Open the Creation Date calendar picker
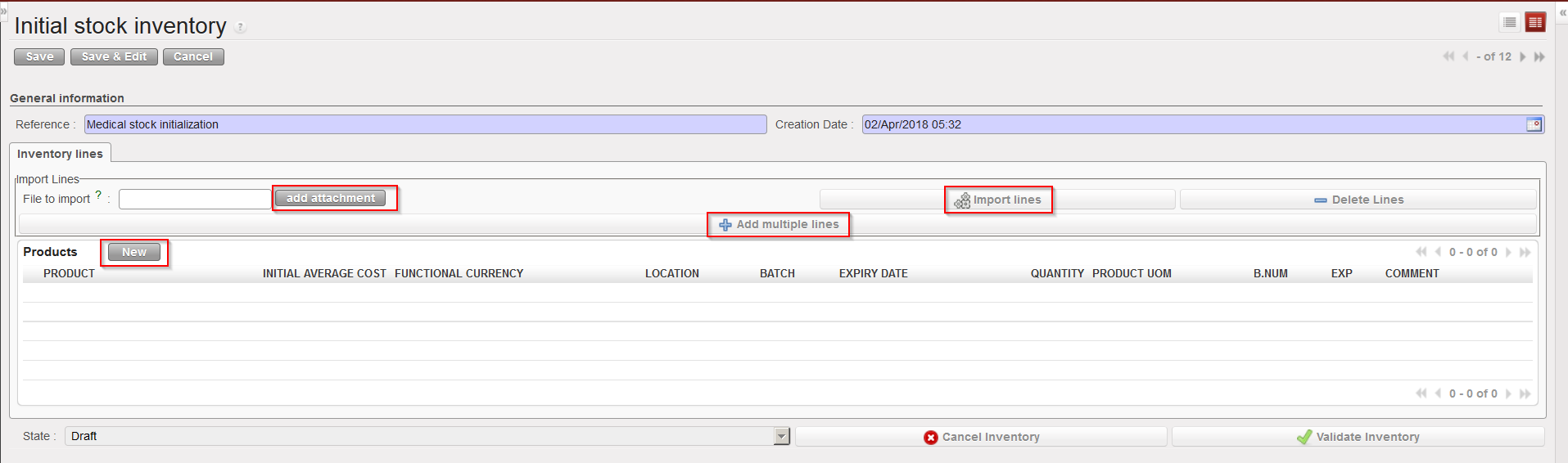 1534,124
